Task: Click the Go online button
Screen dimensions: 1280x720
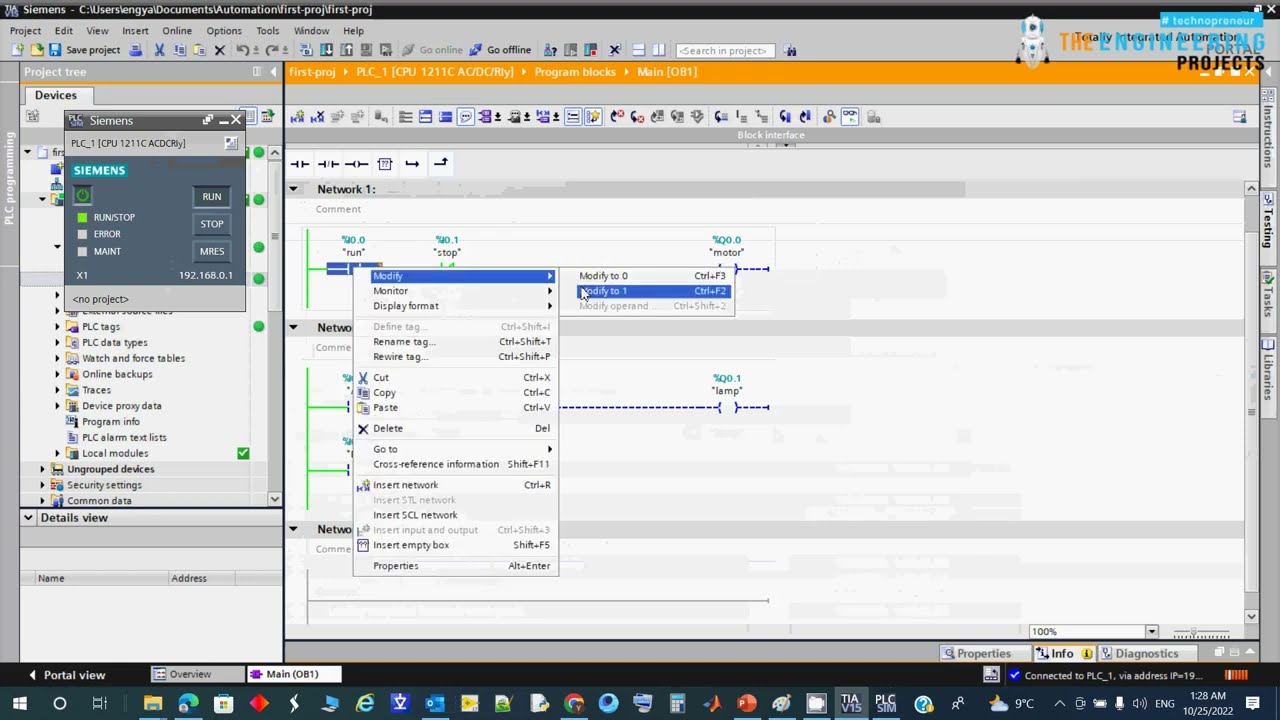Action: (x=432, y=50)
